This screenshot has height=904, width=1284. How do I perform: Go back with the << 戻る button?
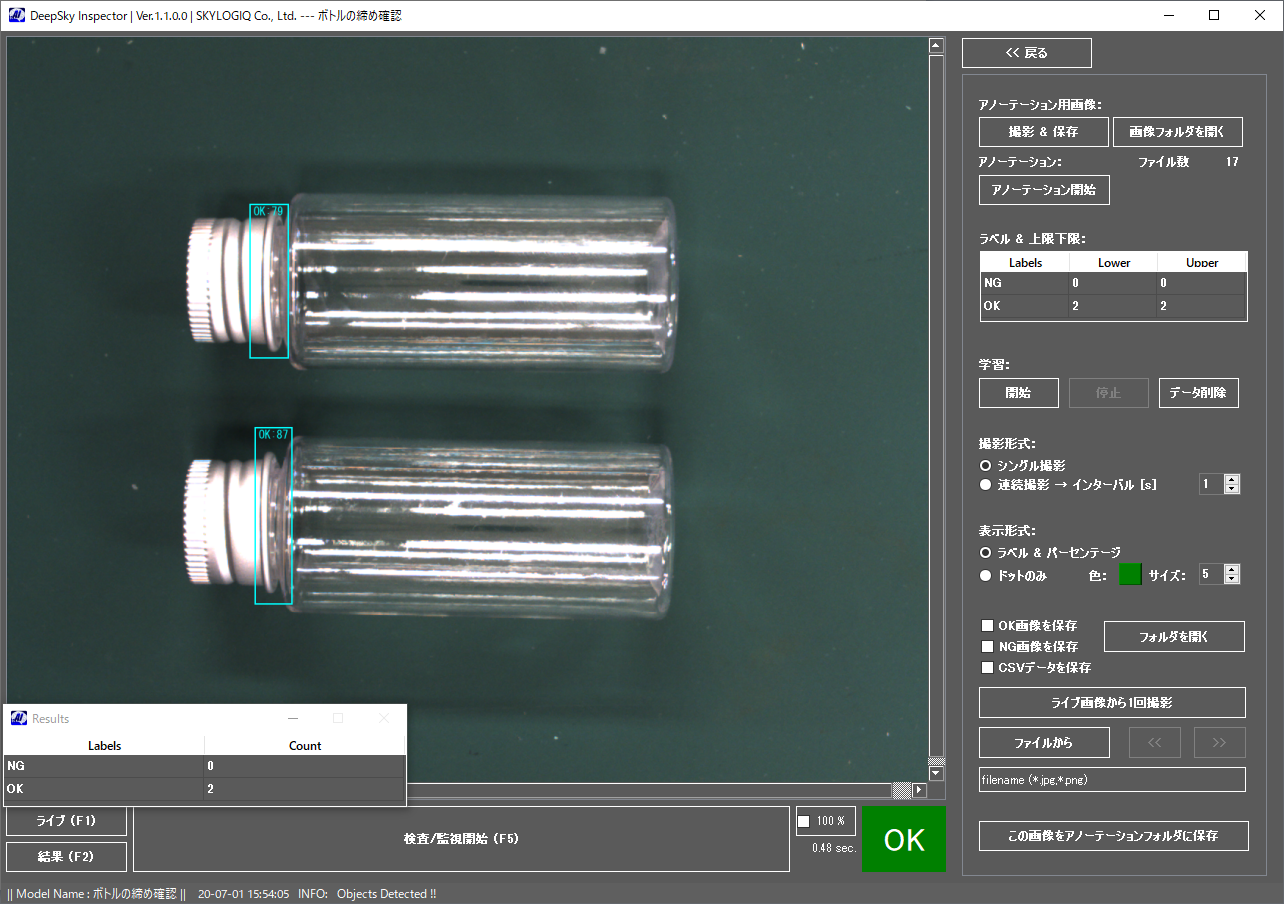point(1027,53)
